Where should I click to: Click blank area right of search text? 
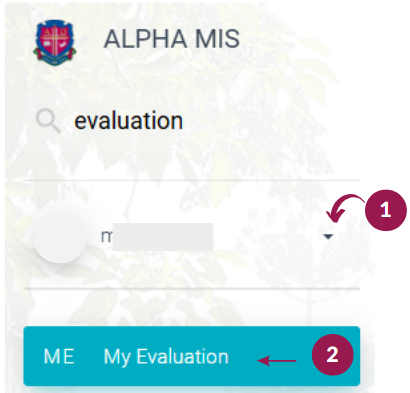[272, 121]
